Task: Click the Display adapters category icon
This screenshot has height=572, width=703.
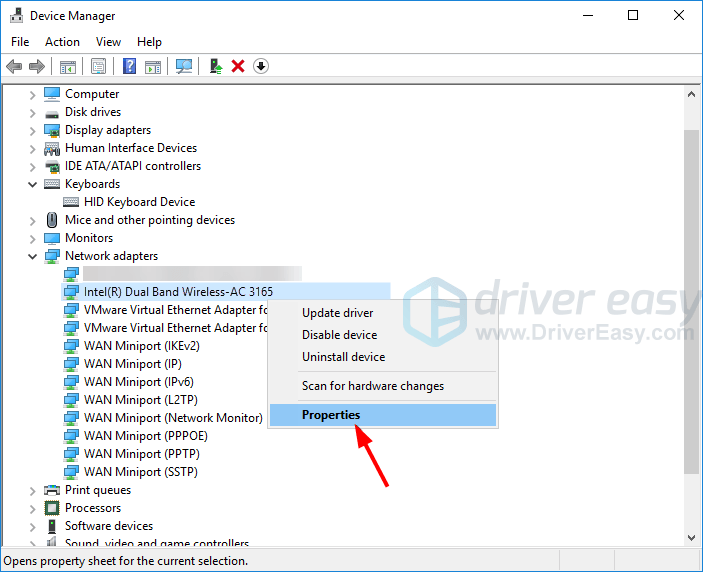Action: point(52,130)
